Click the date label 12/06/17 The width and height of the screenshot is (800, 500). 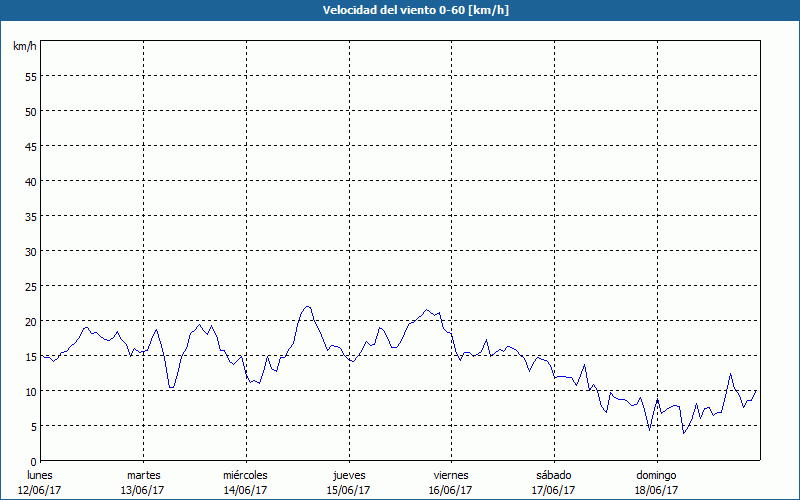(x=40, y=490)
